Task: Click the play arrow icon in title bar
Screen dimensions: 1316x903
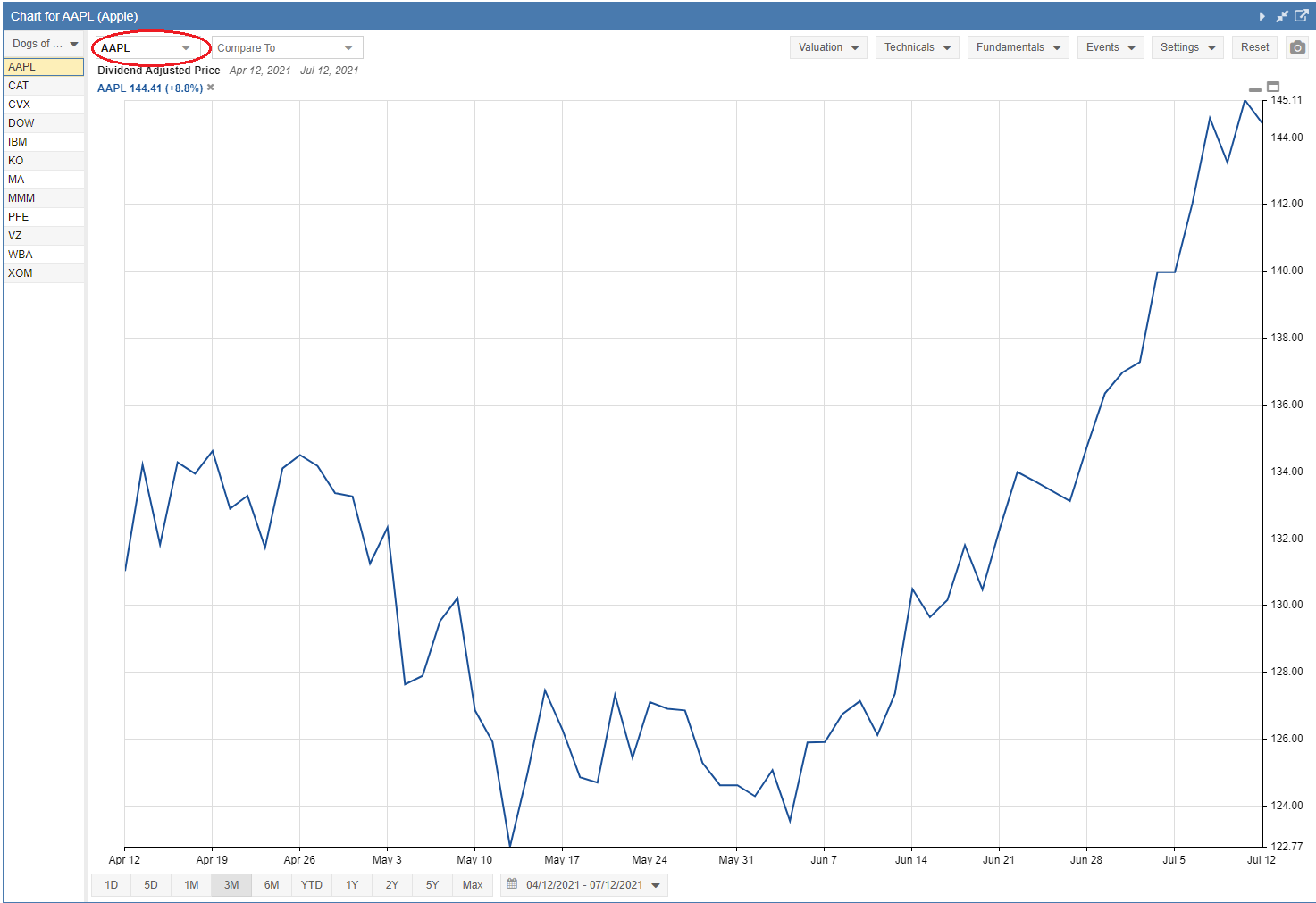Action: pos(1262,16)
